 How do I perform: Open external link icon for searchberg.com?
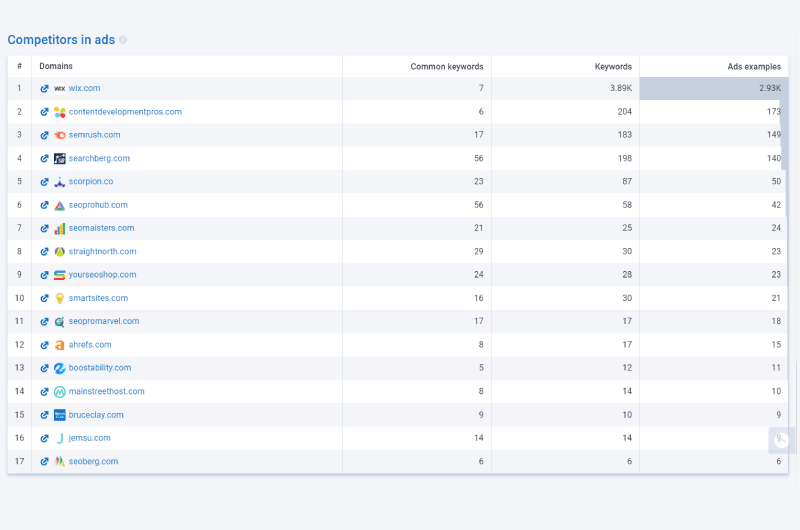pos(44,159)
